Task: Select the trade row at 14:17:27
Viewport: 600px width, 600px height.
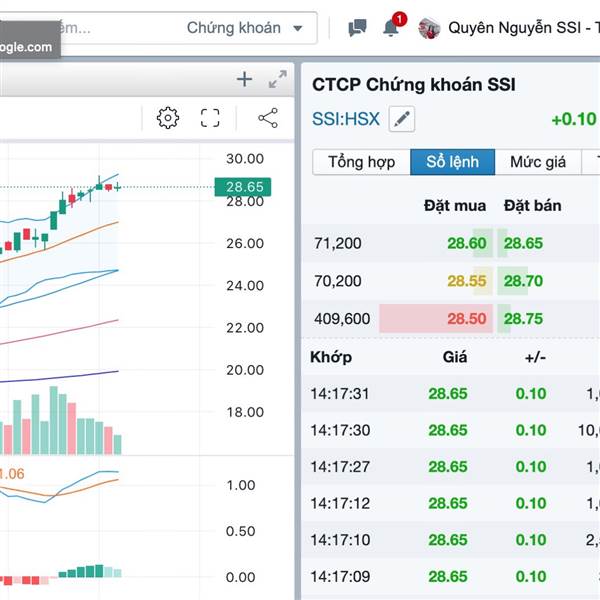Action: point(451,466)
